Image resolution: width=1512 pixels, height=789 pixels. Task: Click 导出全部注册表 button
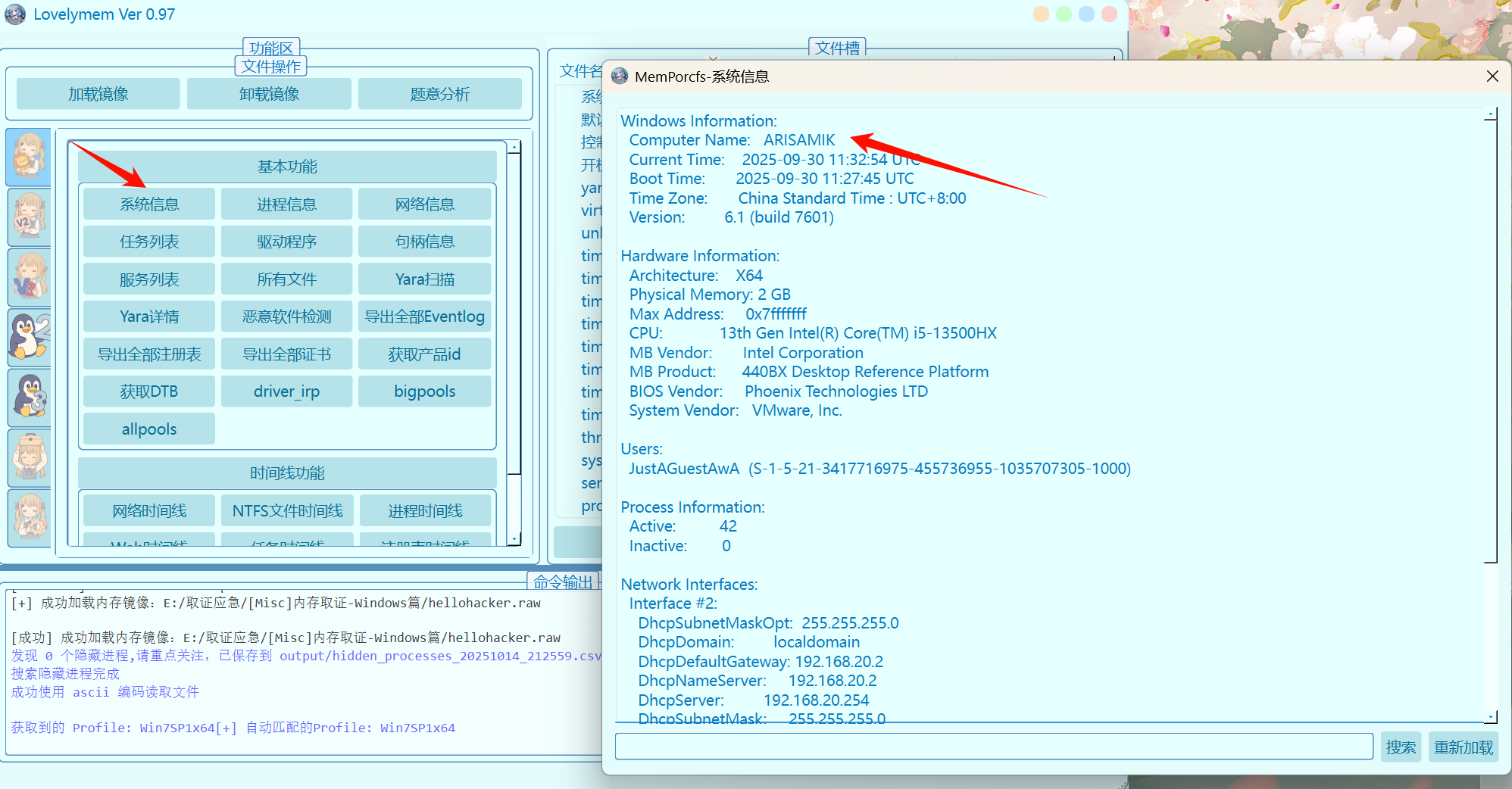[149, 354]
